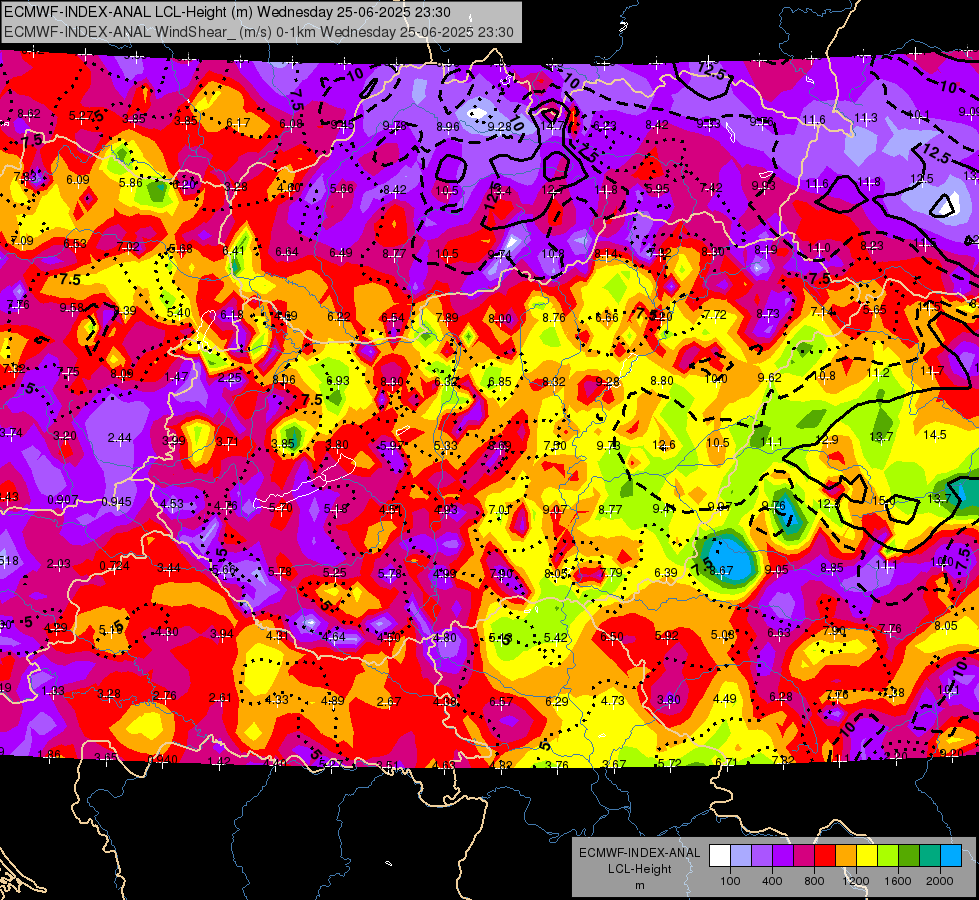Click the wind shear value '6.93'
The height and width of the screenshot is (900, 979).
click(338, 380)
